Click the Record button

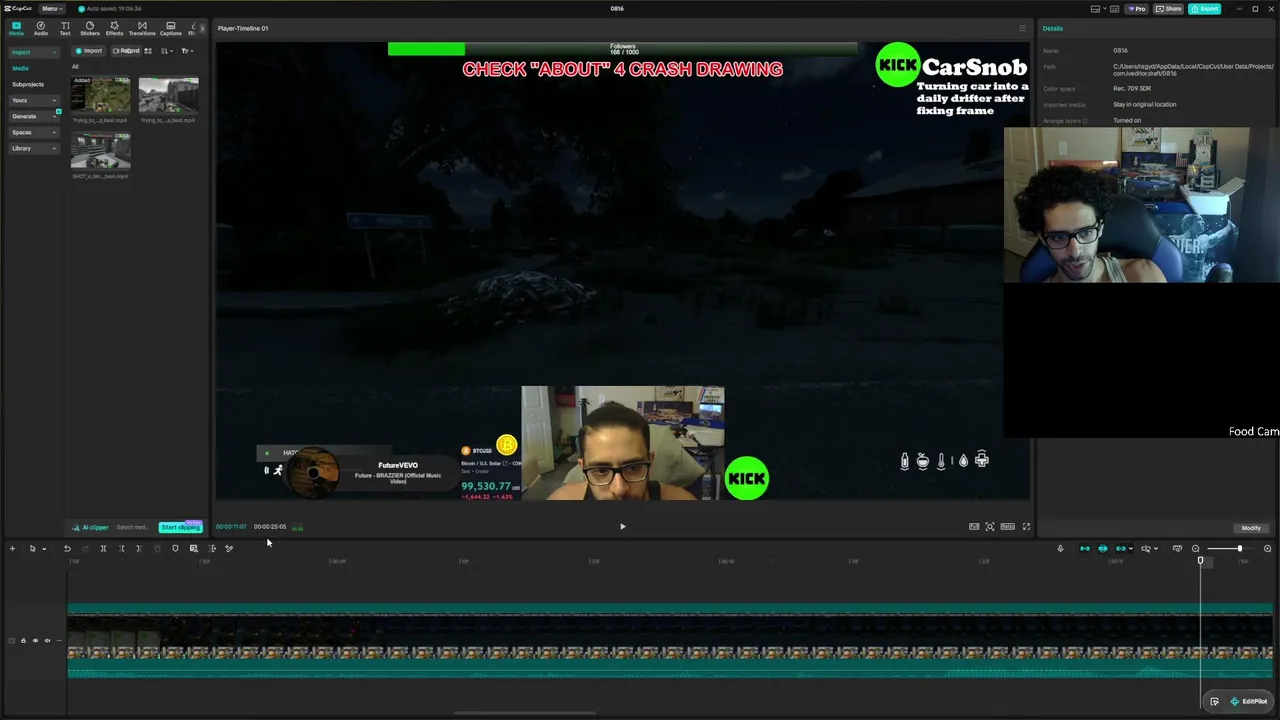[126, 51]
